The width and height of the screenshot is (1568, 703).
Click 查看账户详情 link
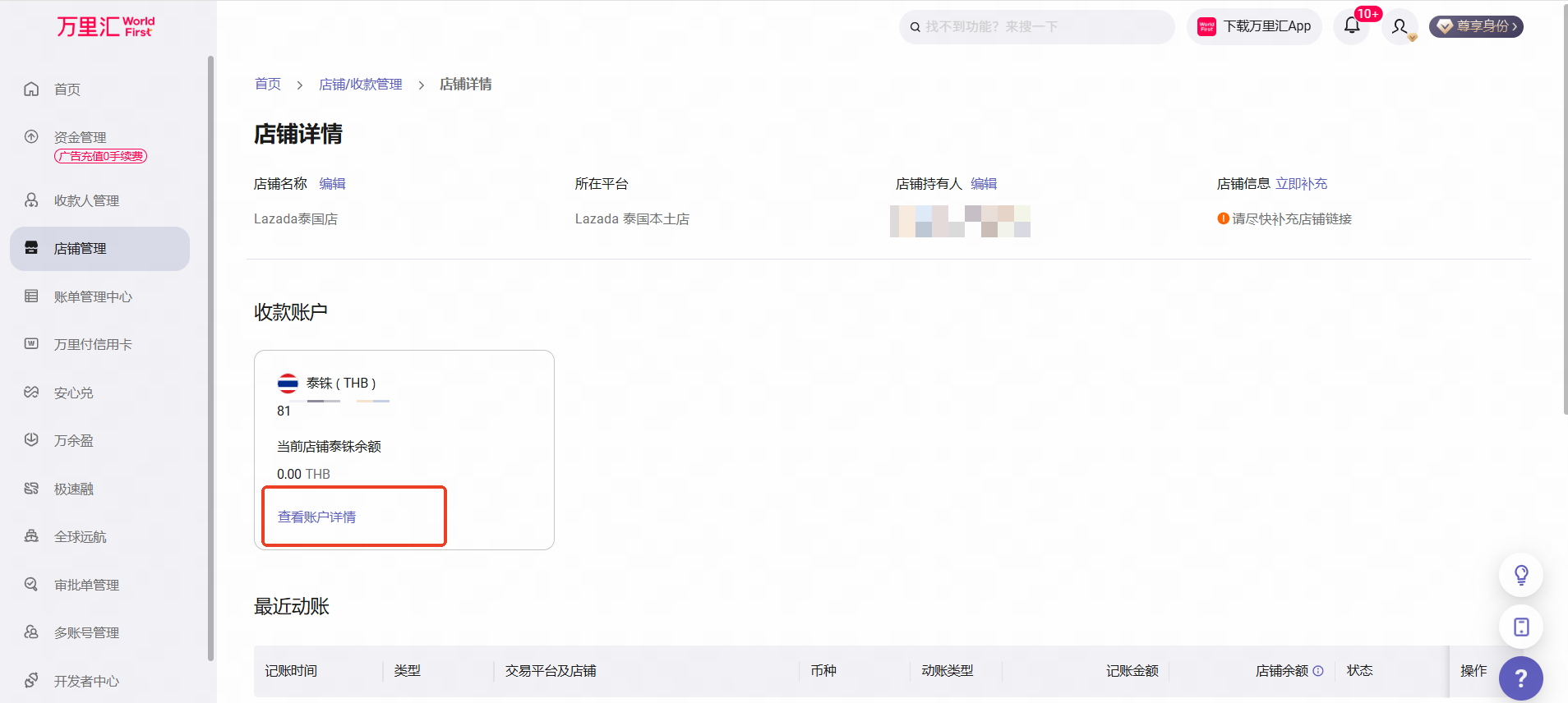click(x=316, y=517)
